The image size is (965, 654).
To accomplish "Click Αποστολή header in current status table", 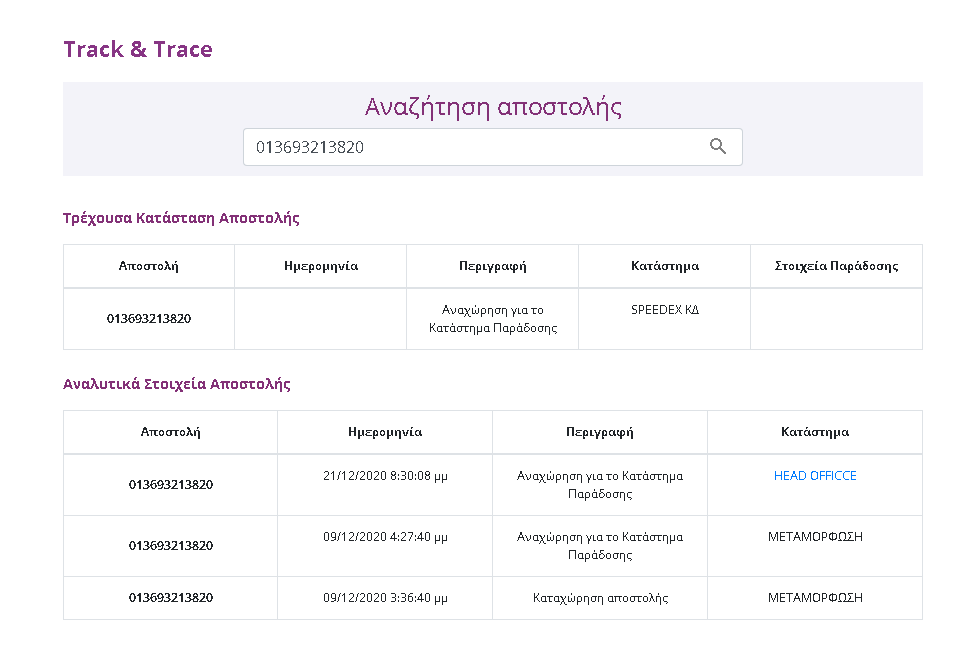I will pyautogui.click(x=149, y=266).
